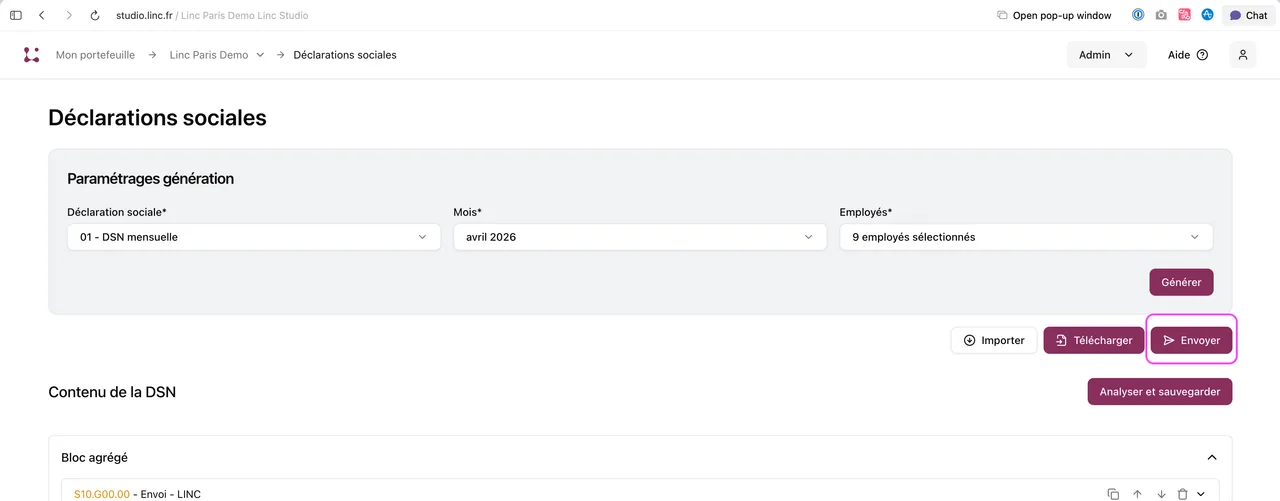Open Linc Paris Demo breadcrumb menu
The width and height of the screenshot is (1280, 501).
tap(217, 55)
